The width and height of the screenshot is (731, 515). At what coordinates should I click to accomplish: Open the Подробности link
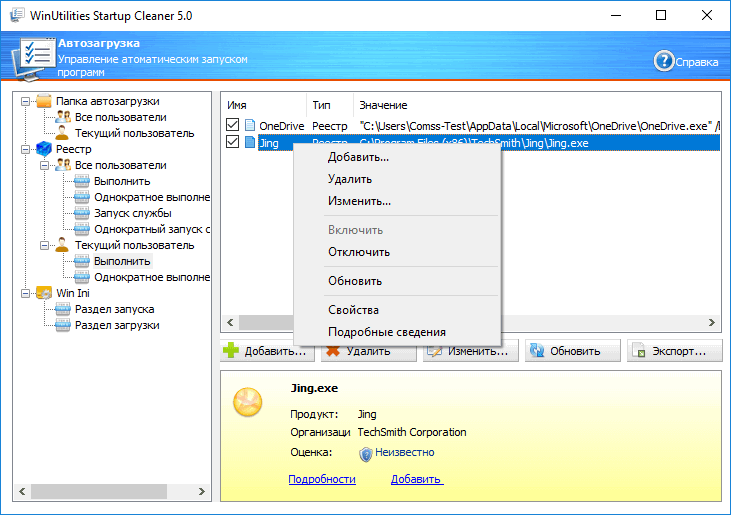click(x=322, y=479)
